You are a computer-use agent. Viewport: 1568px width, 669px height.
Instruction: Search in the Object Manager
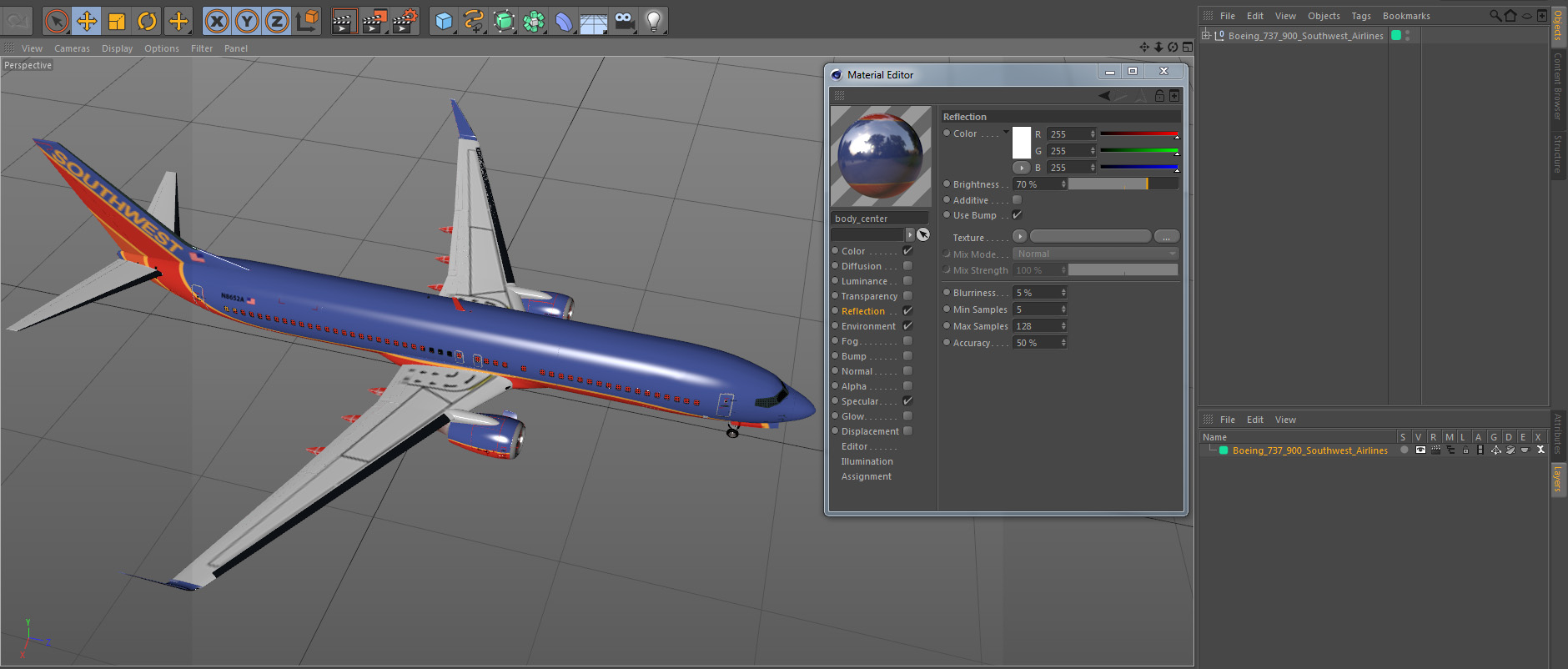tap(1495, 15)
